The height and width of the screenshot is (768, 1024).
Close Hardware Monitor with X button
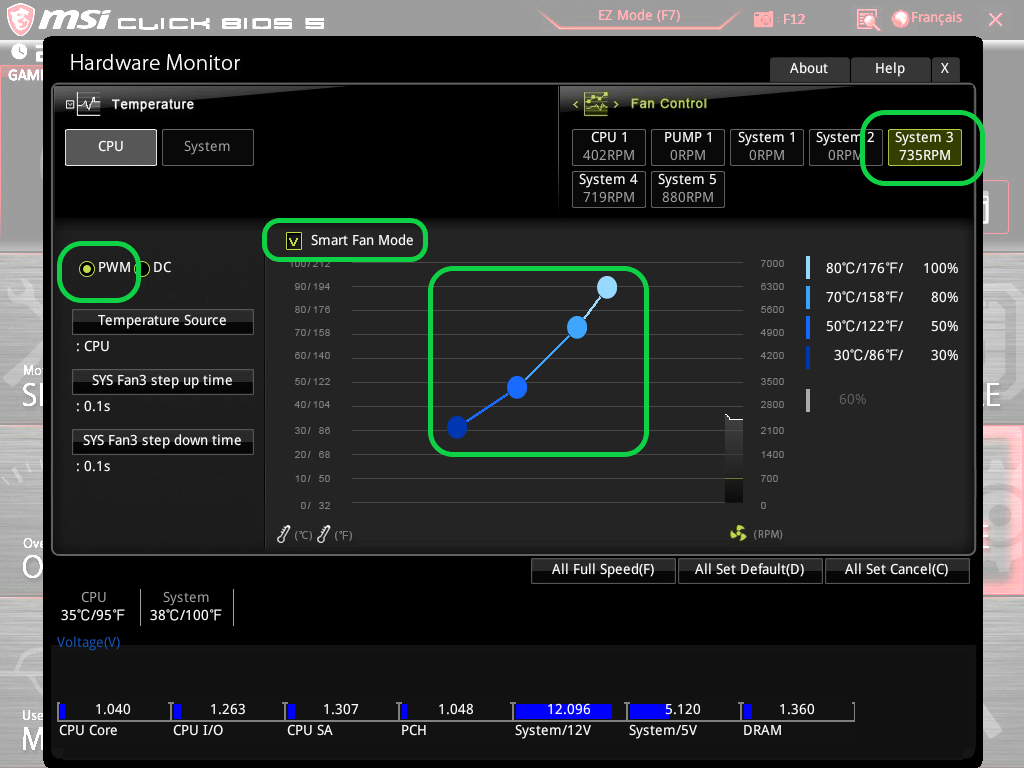[x=944, y=69]
